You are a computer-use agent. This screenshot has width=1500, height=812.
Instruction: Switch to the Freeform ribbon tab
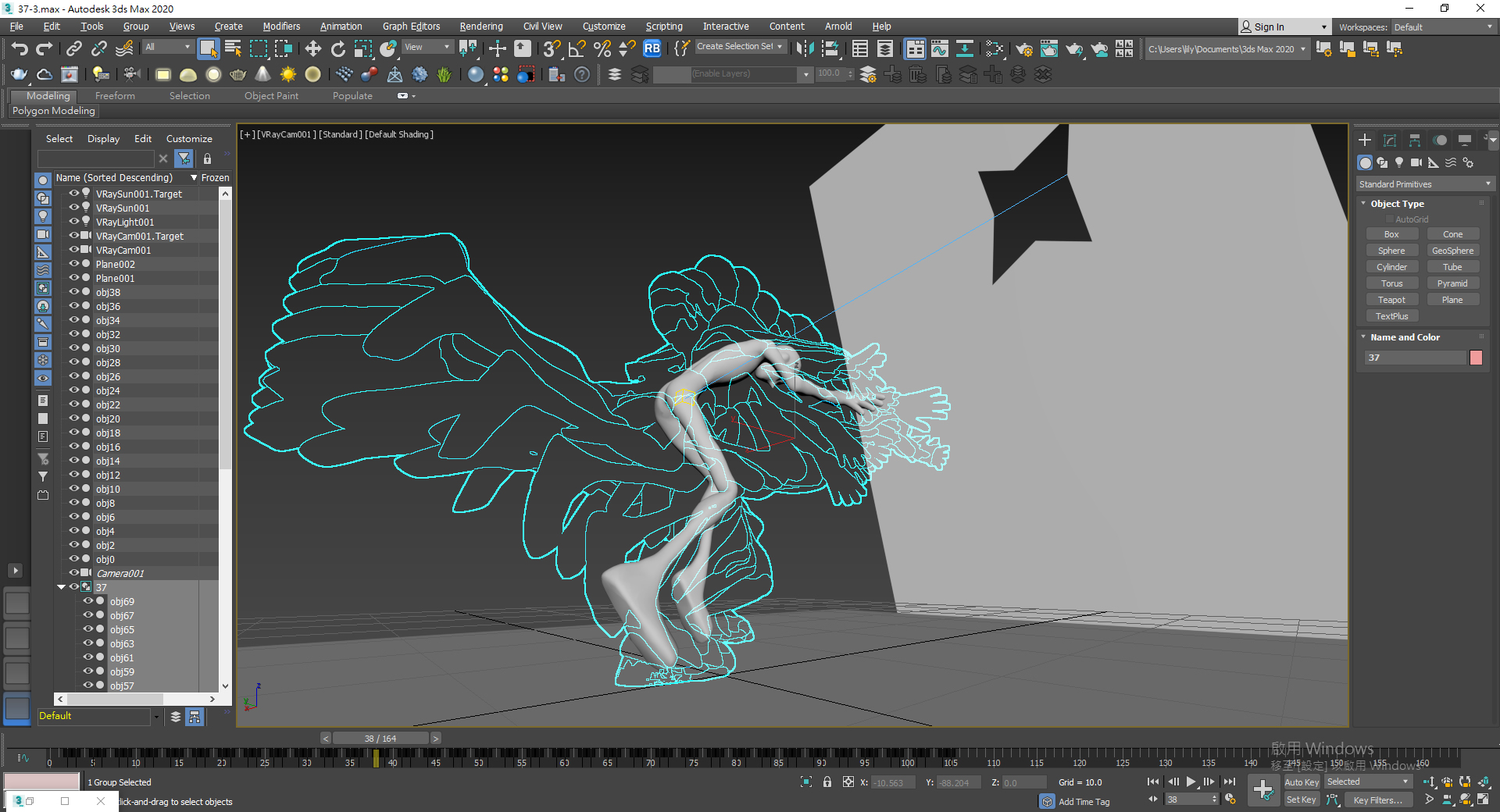[115, 96]
